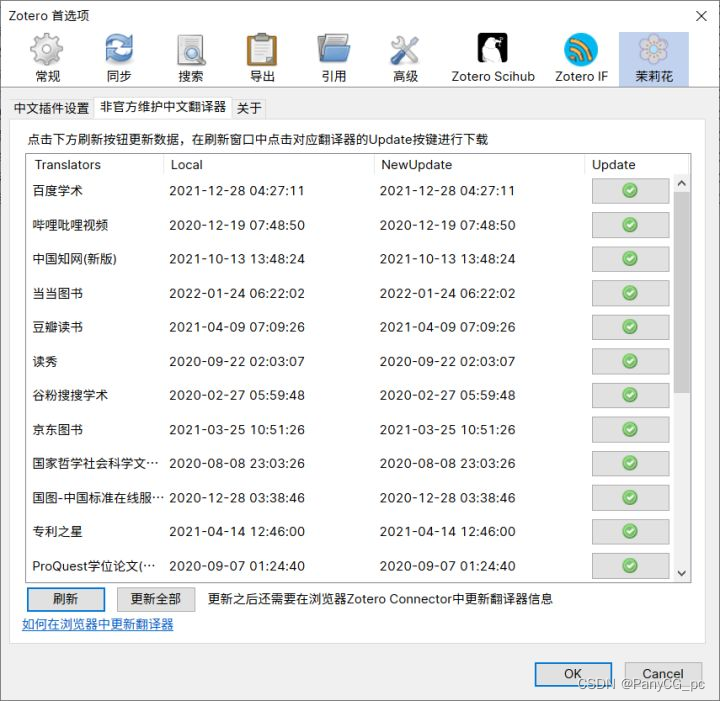The height and width of the screenshot is (701, 720).
Task: Click the update button for 哔哩吡哩视频
Action: point(630,225)
